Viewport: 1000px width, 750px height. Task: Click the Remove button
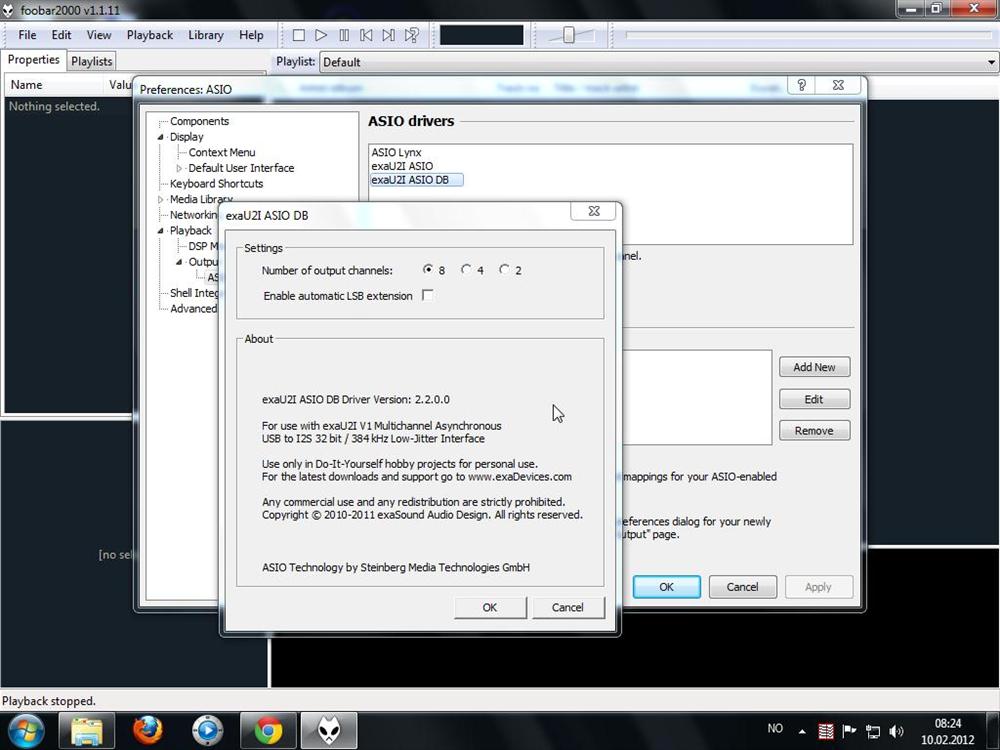click(814, 431)
